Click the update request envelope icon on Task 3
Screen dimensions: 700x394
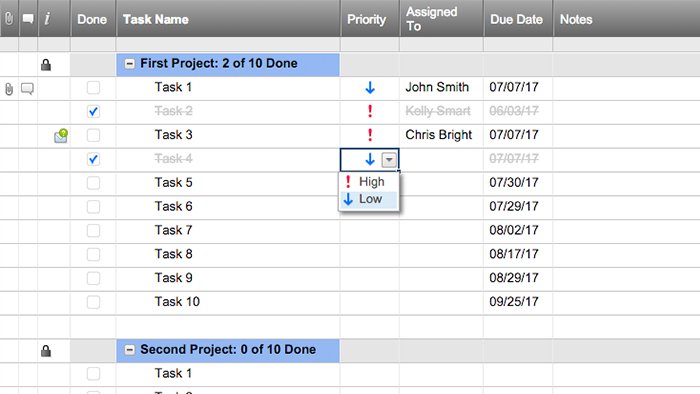pyautogui.click(x=61, y=136)
